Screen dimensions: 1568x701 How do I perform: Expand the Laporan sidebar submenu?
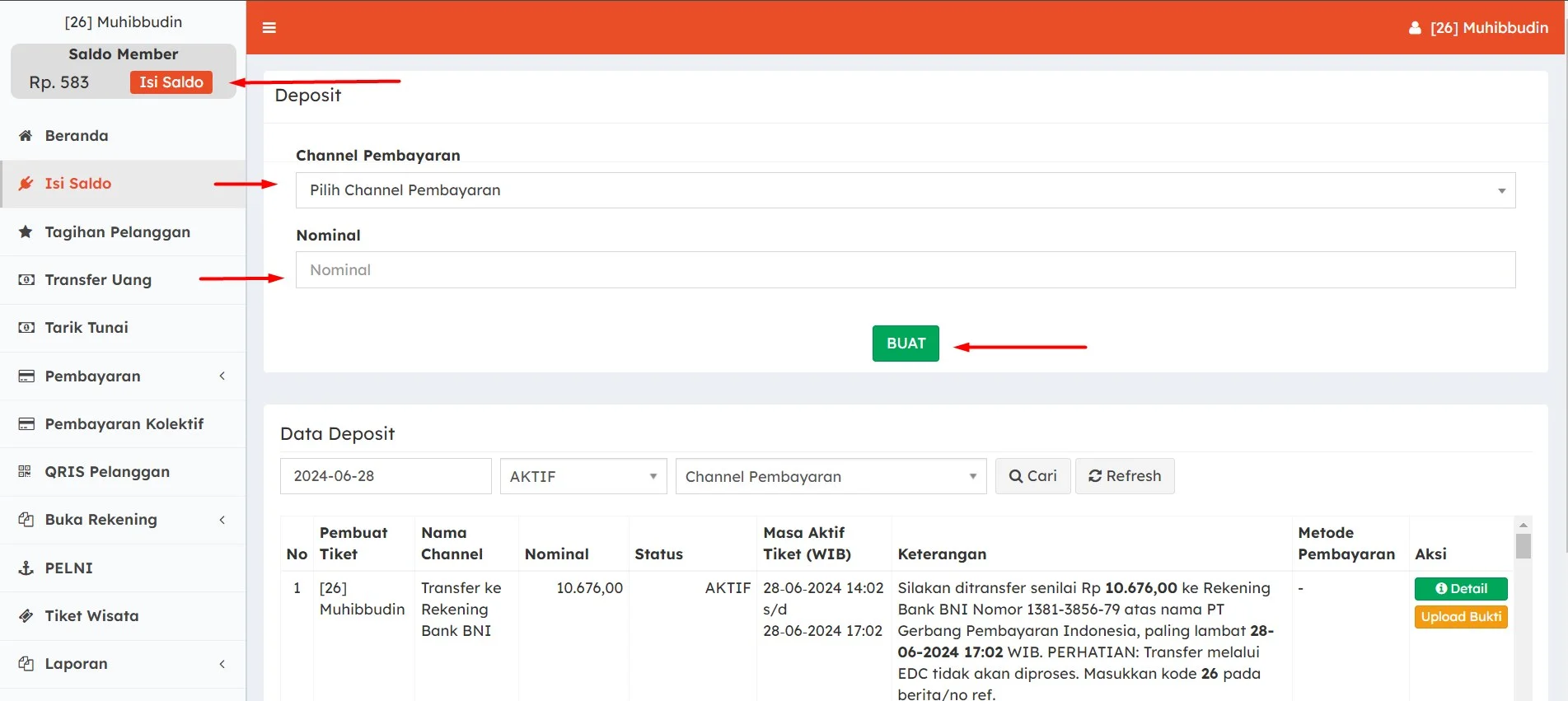tap(124, 664)
